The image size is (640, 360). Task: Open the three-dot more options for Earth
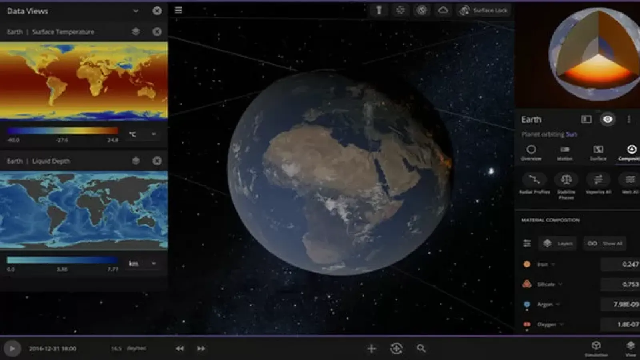[x=629, y=119]
